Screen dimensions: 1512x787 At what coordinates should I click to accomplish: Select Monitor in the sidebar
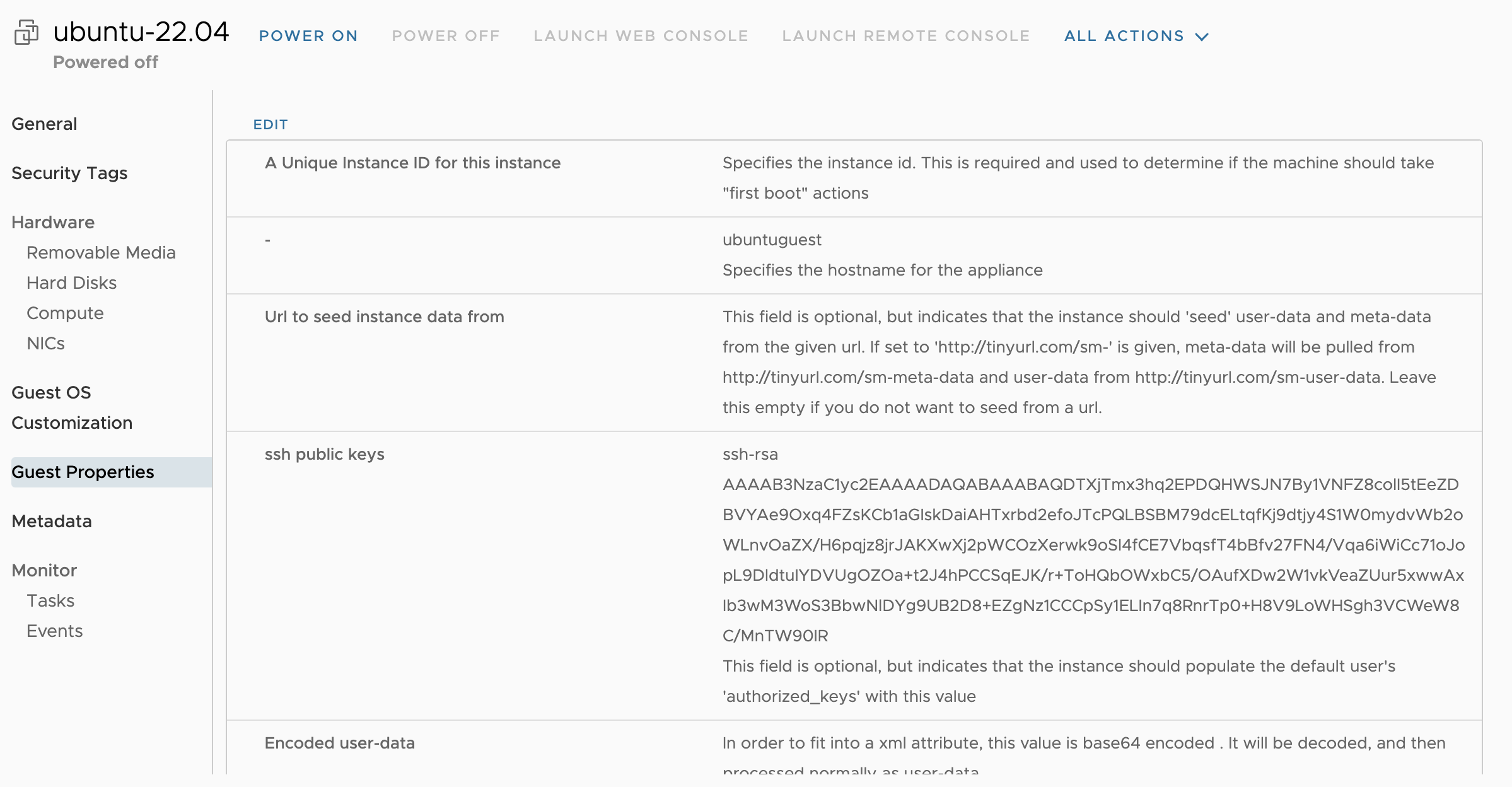pos(44,570)
